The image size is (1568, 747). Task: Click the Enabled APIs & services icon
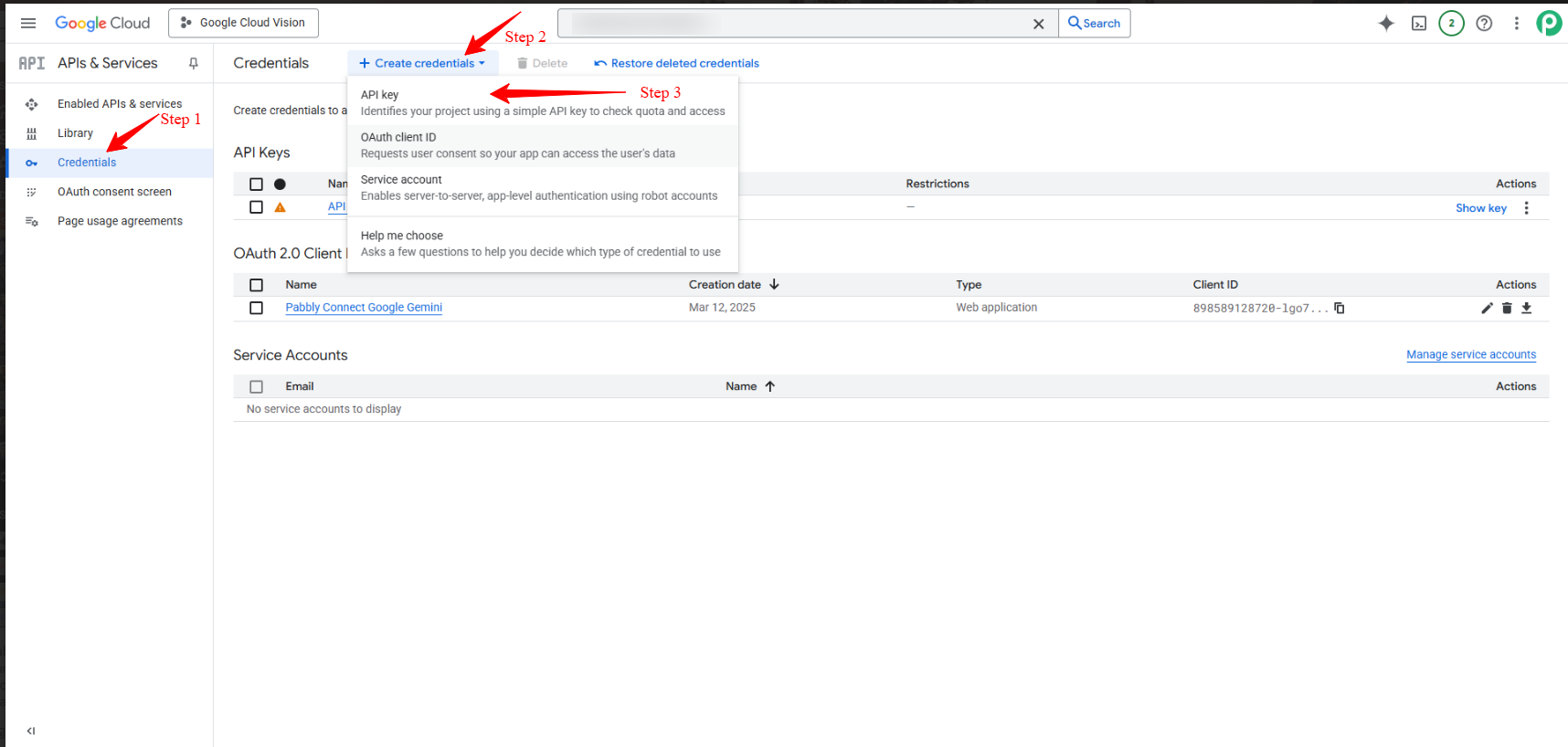(x=31, y=104)
